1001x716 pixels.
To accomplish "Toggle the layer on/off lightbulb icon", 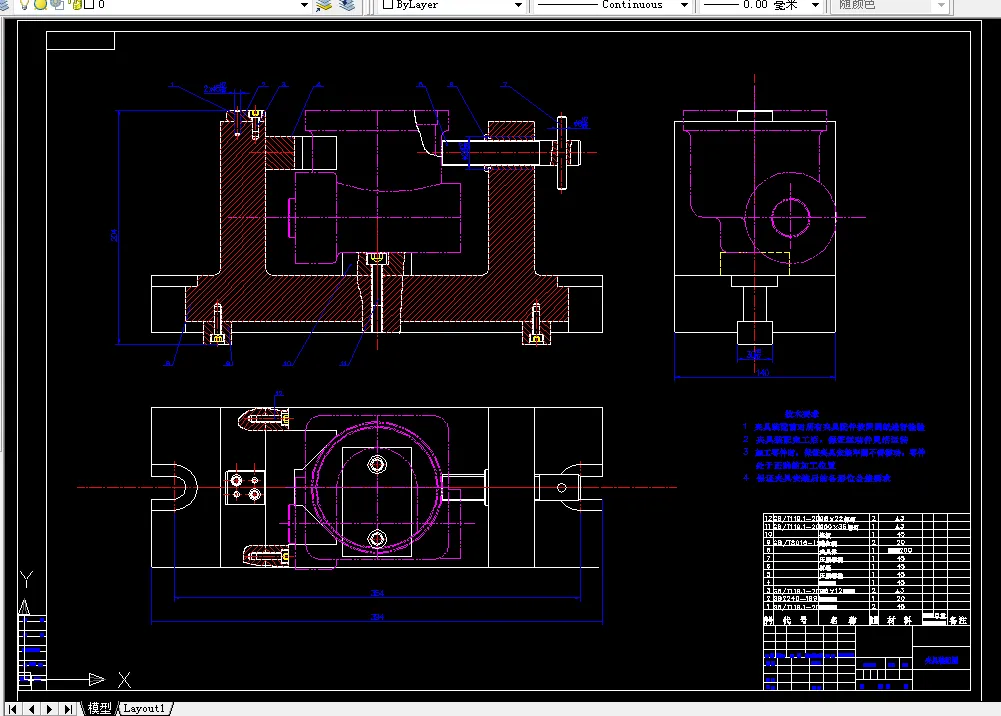I will [x=24, y=4].
